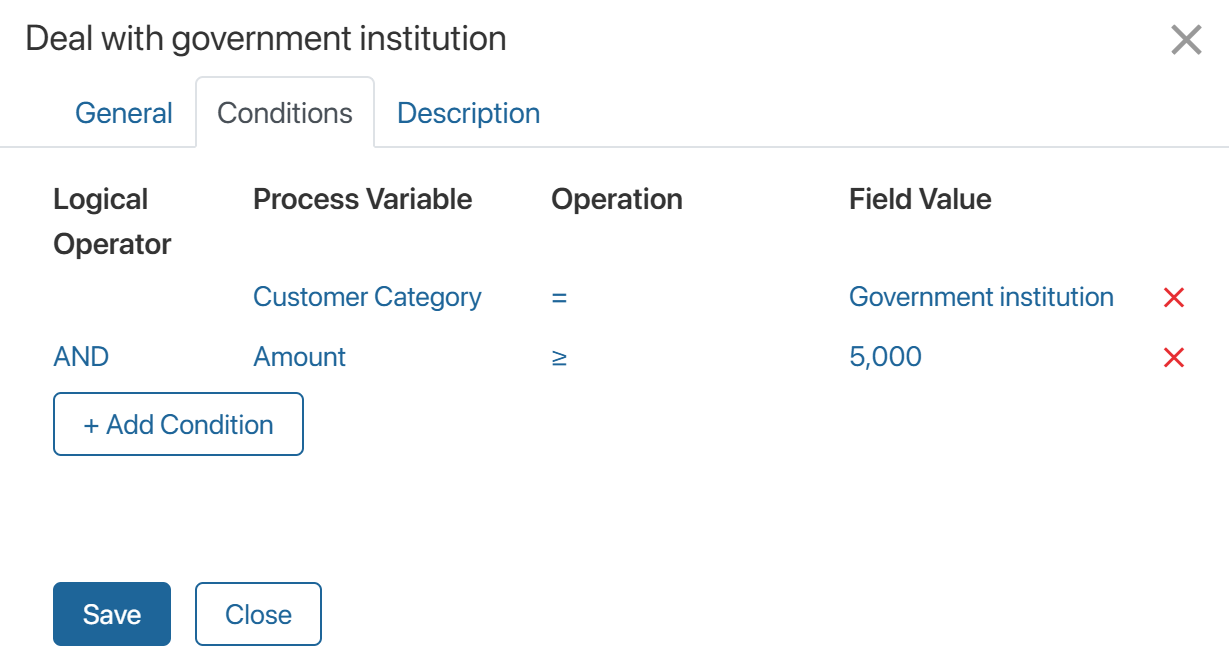
Task: Change the equals operation in first row
Action: click(x=559, y=297)
